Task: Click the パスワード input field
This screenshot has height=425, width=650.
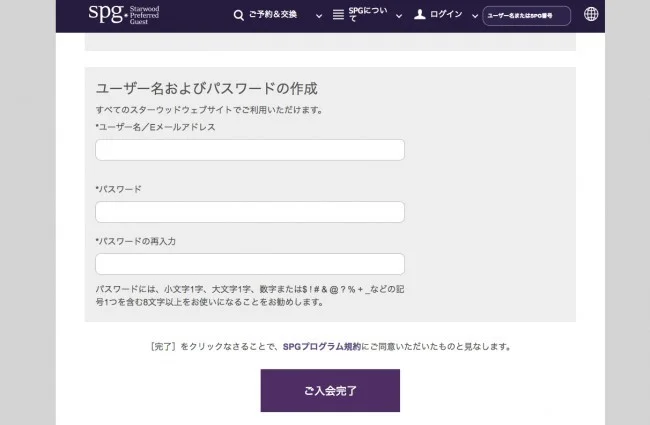Action: click(x=250, y=212)
